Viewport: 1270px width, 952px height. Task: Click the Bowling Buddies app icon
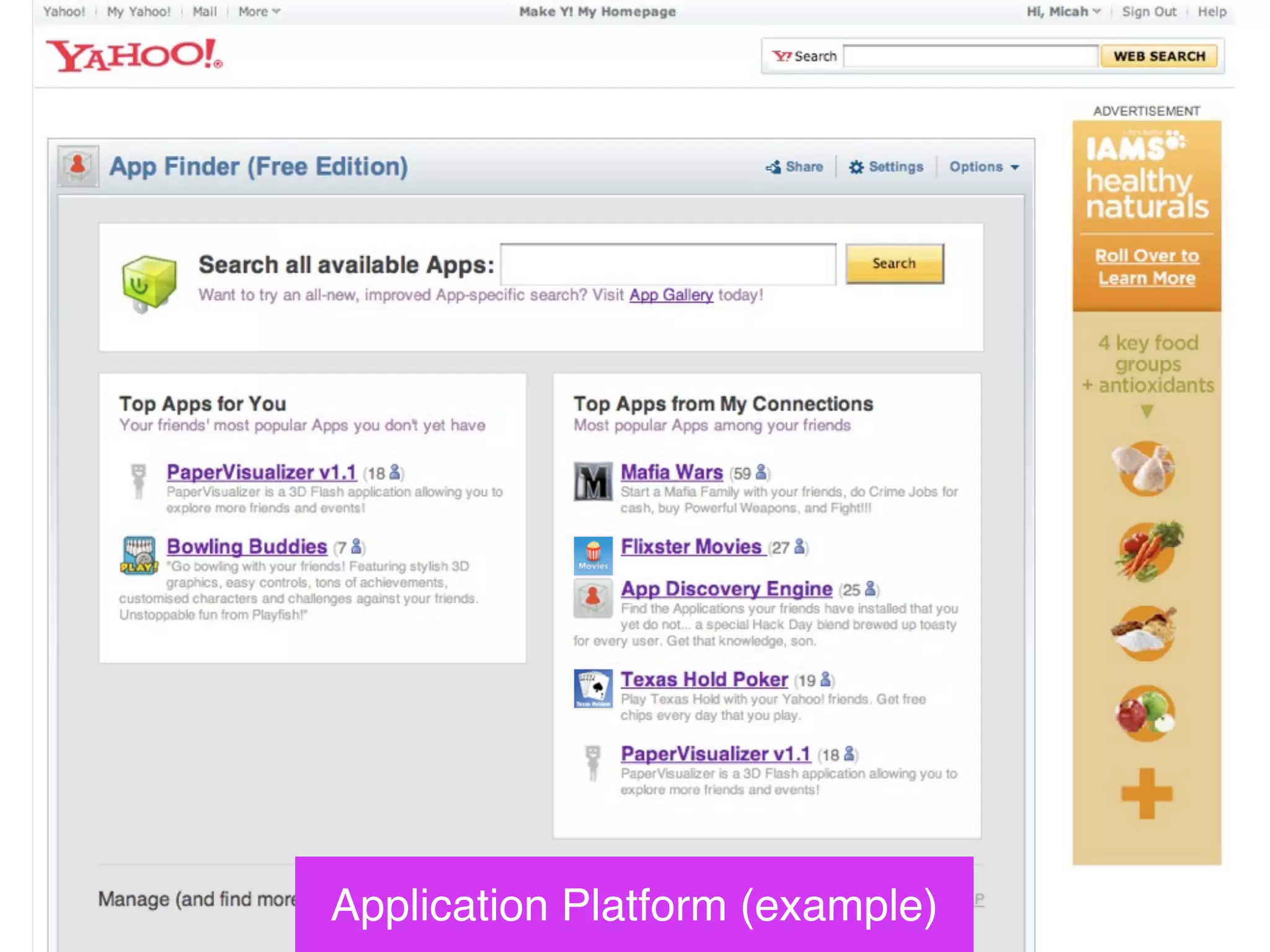pos(139,555)
